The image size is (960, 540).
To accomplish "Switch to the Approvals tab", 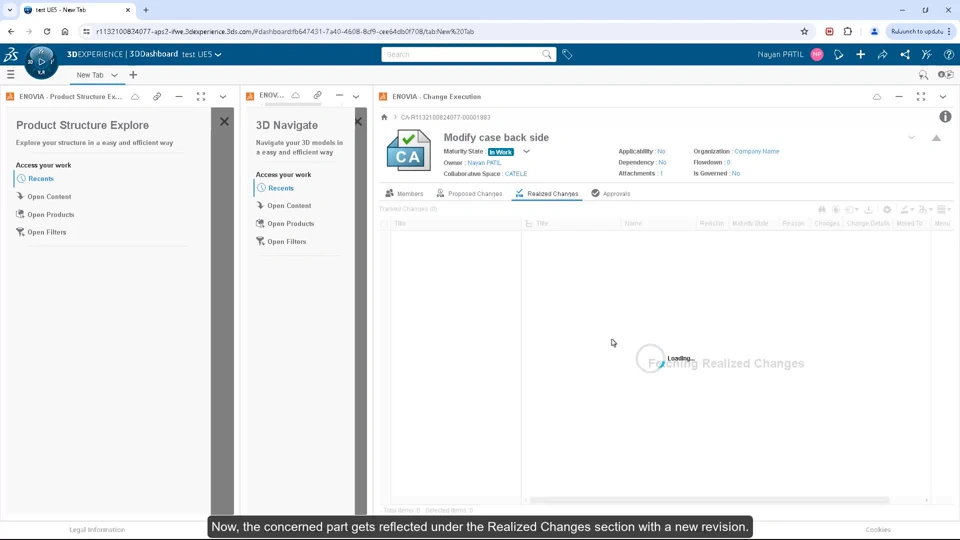I will pyautogui.click(x=610, y=193).
